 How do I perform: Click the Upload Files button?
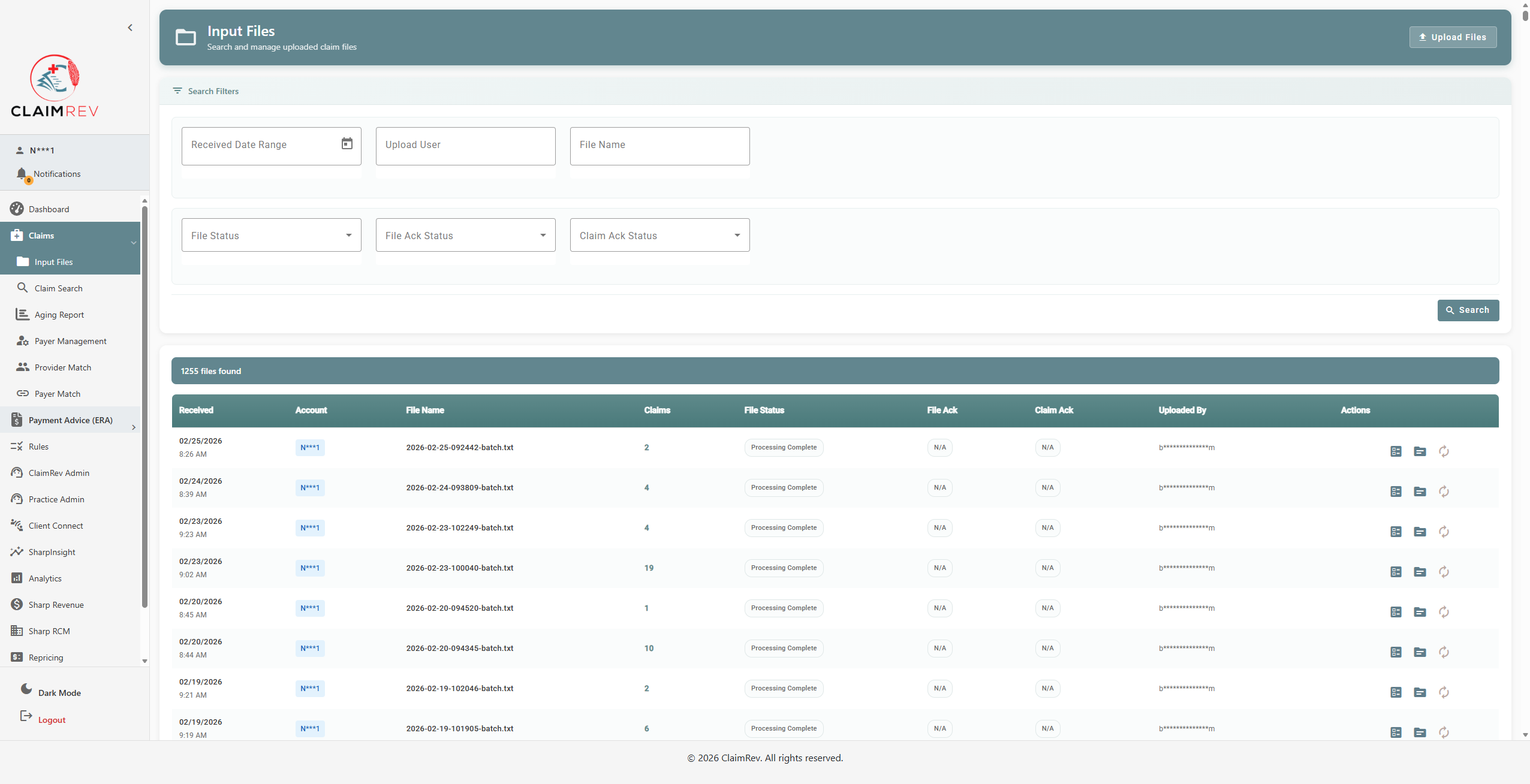tap(1453, 37)
